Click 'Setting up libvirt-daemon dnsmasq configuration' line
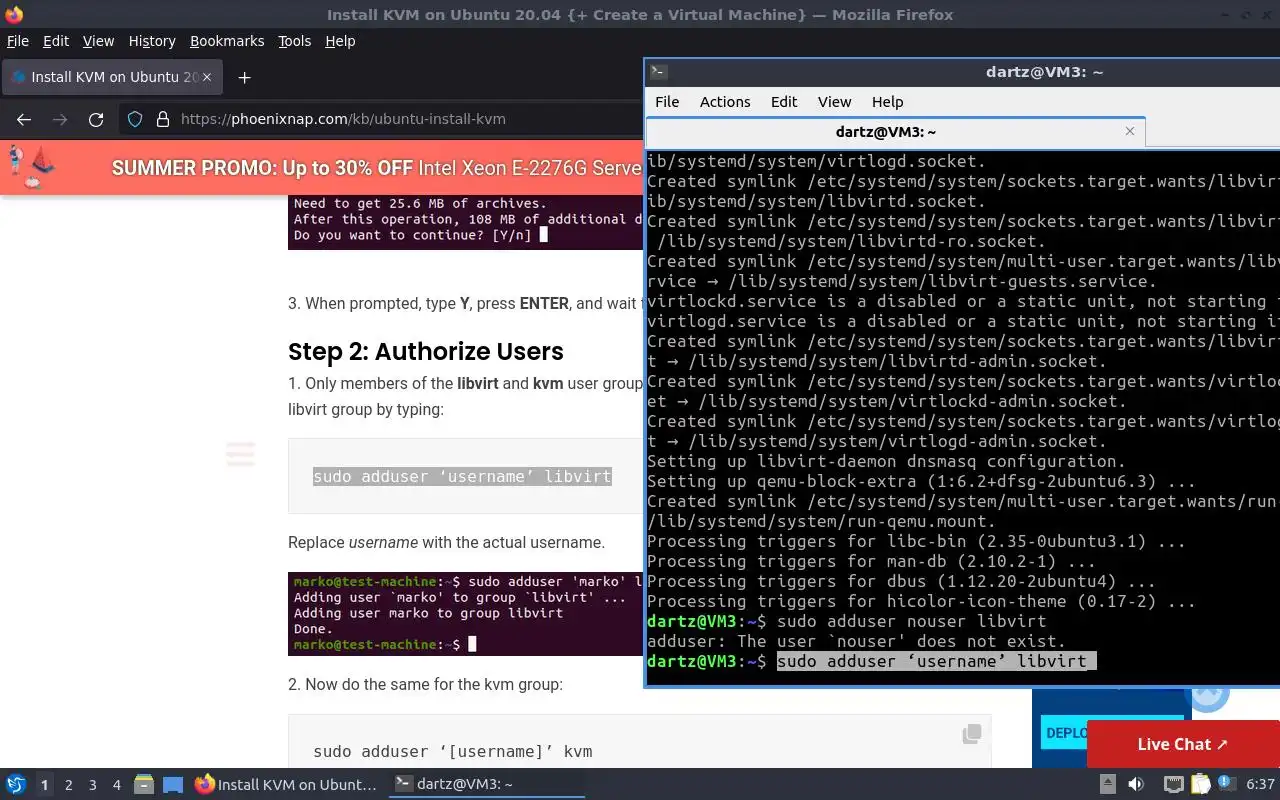 pos(886,461)
